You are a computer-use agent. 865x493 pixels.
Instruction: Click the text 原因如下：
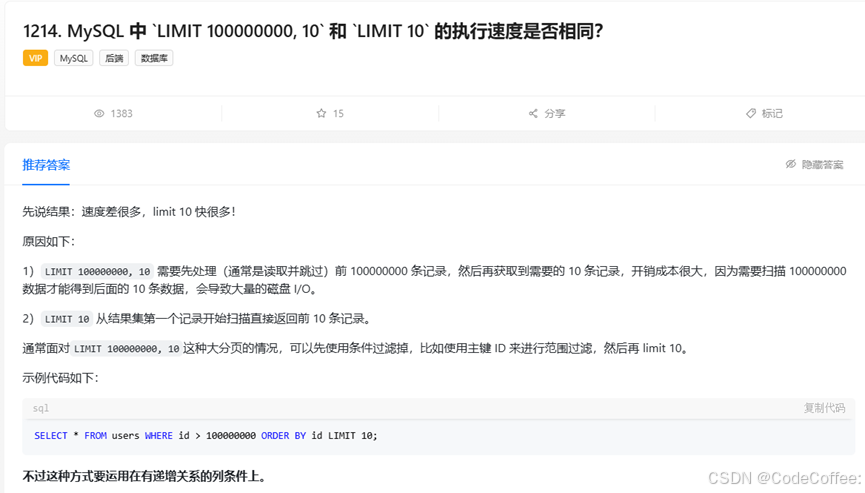click(49, 242)
